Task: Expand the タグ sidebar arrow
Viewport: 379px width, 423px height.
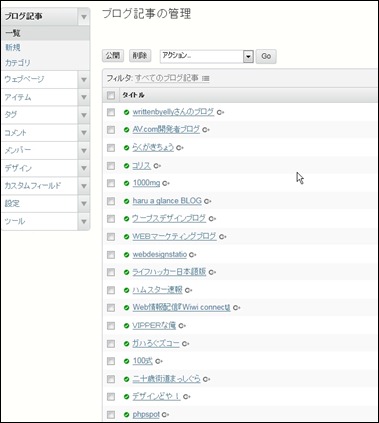Action: pyautogui.click(x=84, y=115)
